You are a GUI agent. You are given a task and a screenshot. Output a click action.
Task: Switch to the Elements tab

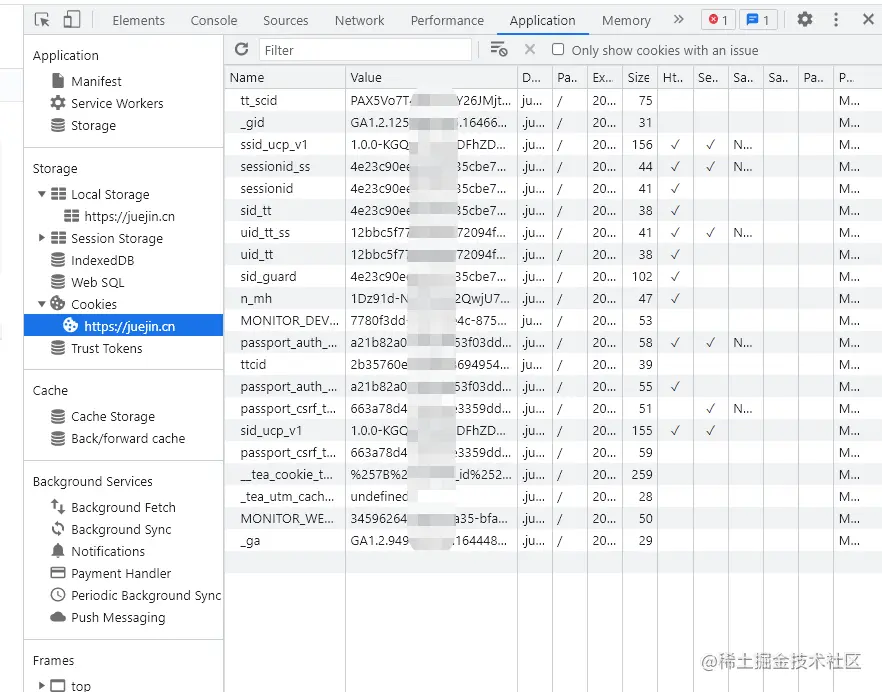(x=138, y=21)
